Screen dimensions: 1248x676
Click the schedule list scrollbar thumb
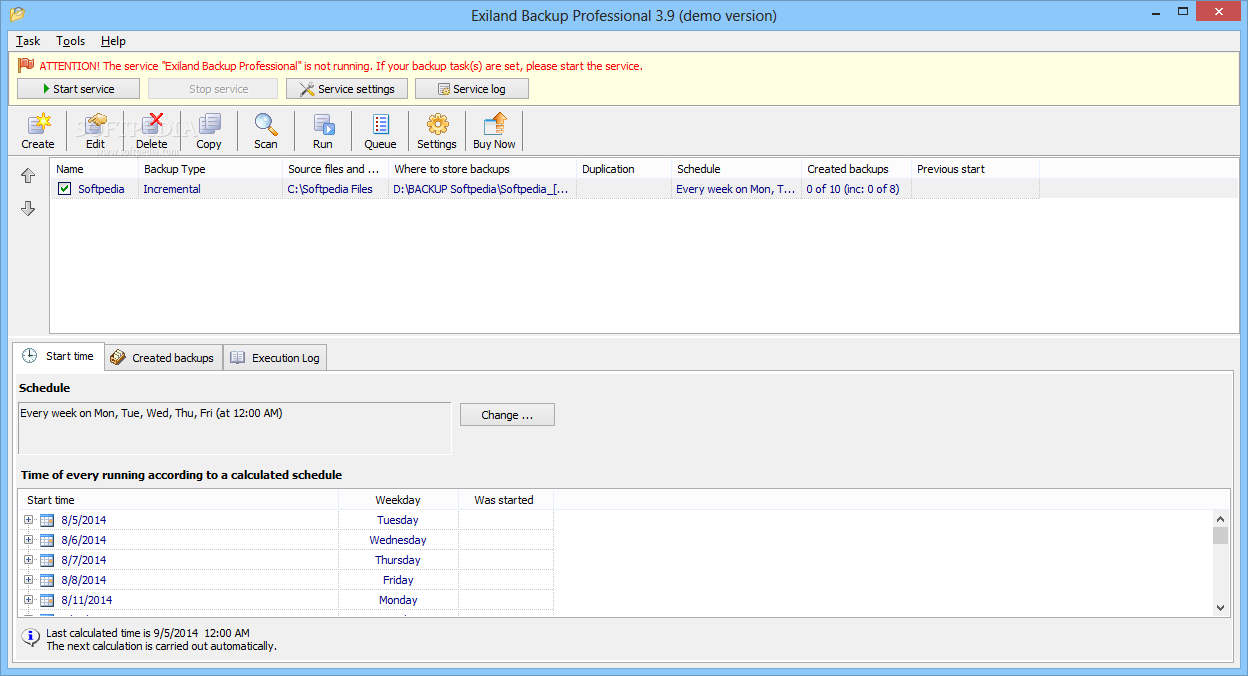1220,536
